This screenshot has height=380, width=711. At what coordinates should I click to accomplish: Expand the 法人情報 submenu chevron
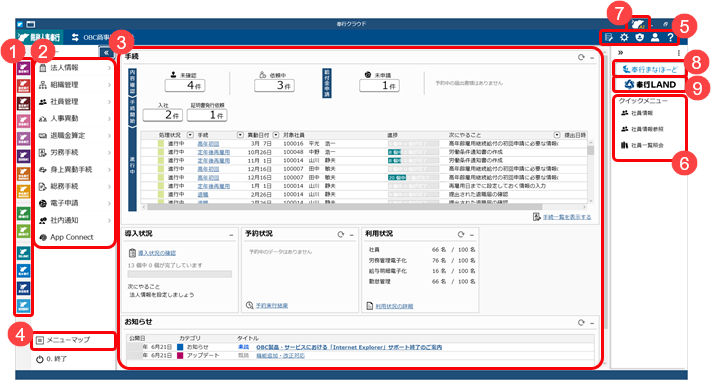pyautogui.click(x=109, y=68)
